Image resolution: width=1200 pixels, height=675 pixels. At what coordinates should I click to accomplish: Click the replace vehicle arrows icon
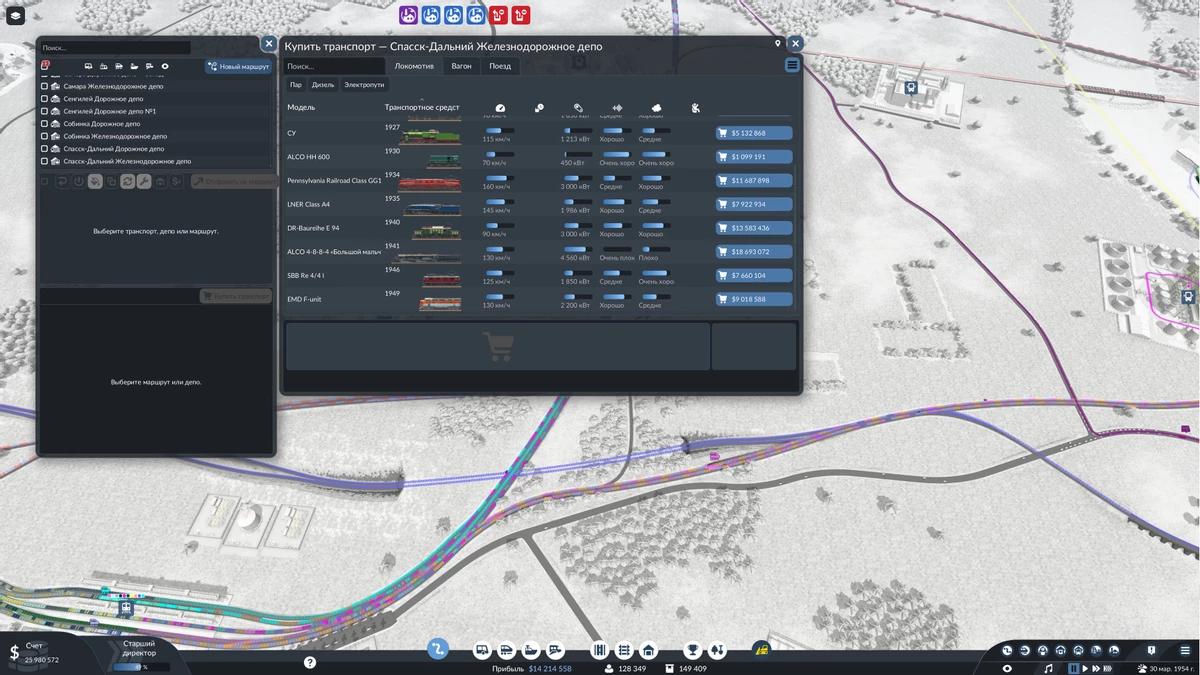[128, 181]
